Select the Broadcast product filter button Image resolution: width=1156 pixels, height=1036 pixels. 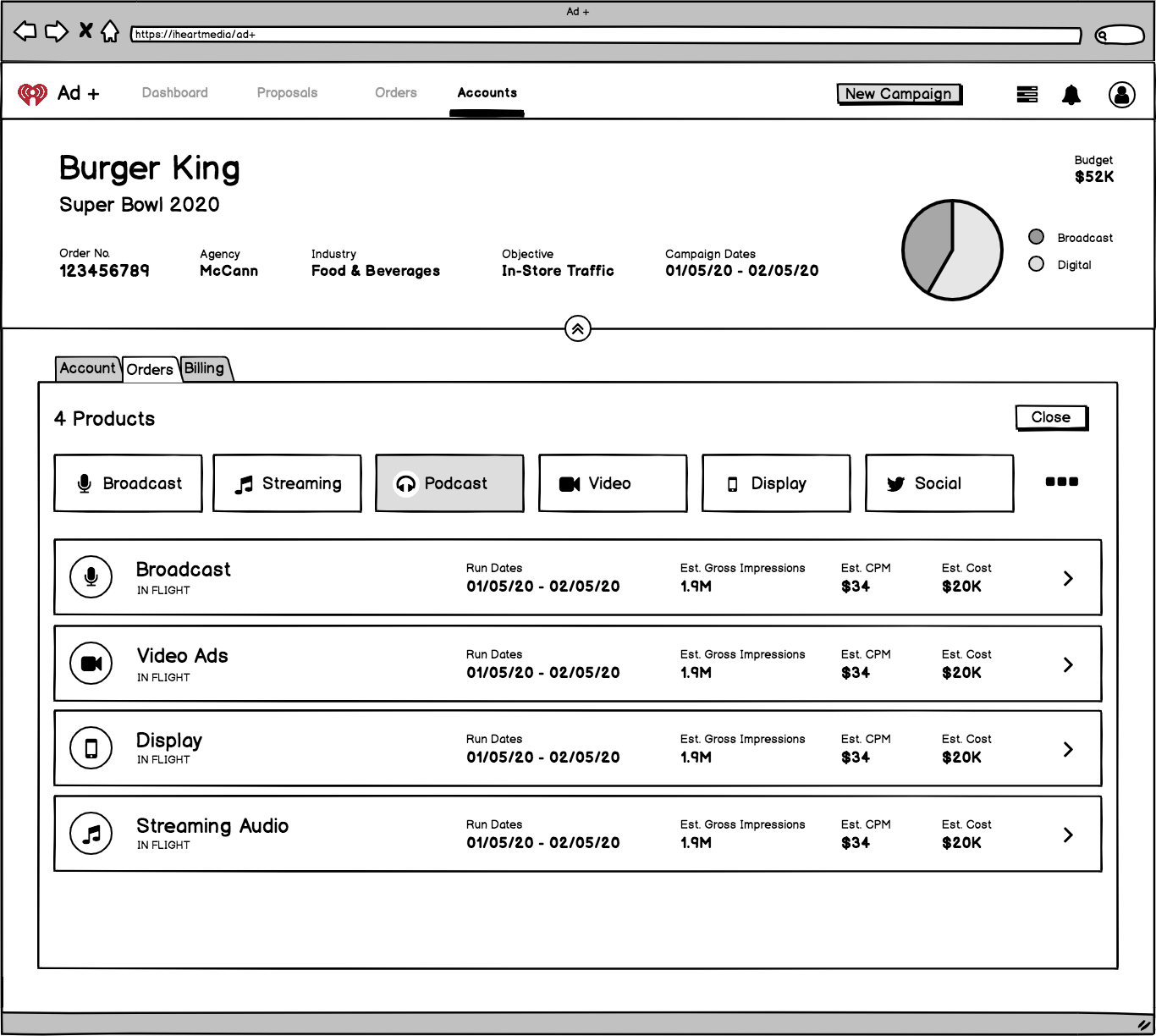point(128,483)
